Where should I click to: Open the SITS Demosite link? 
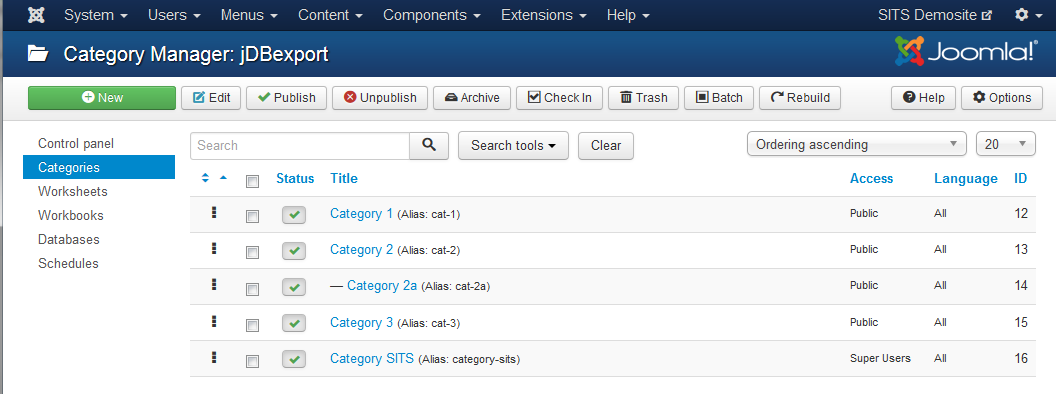coord(935,15)
